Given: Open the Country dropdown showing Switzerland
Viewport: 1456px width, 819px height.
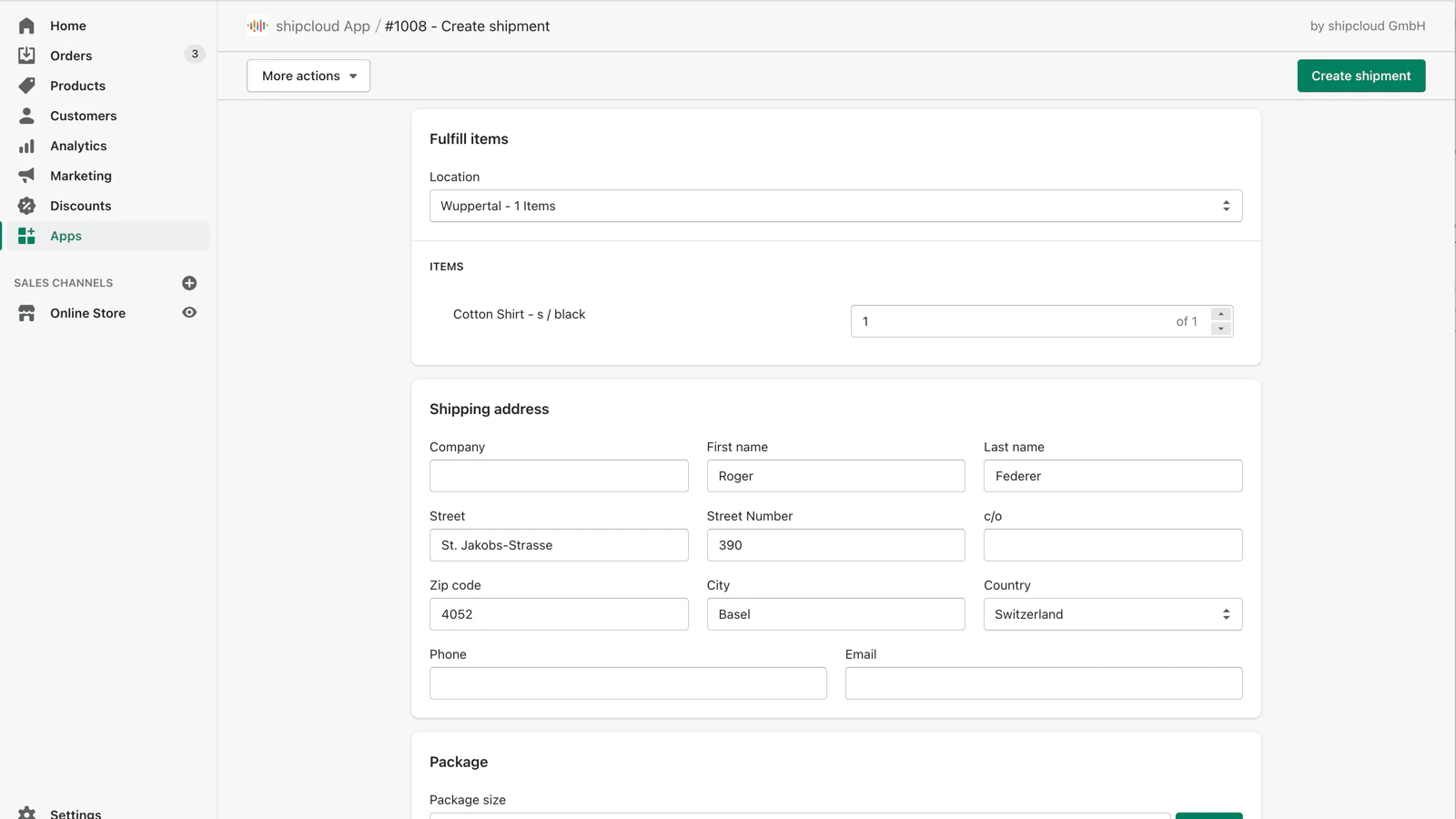Looking at the screenshot, I should click(1112, 614).
